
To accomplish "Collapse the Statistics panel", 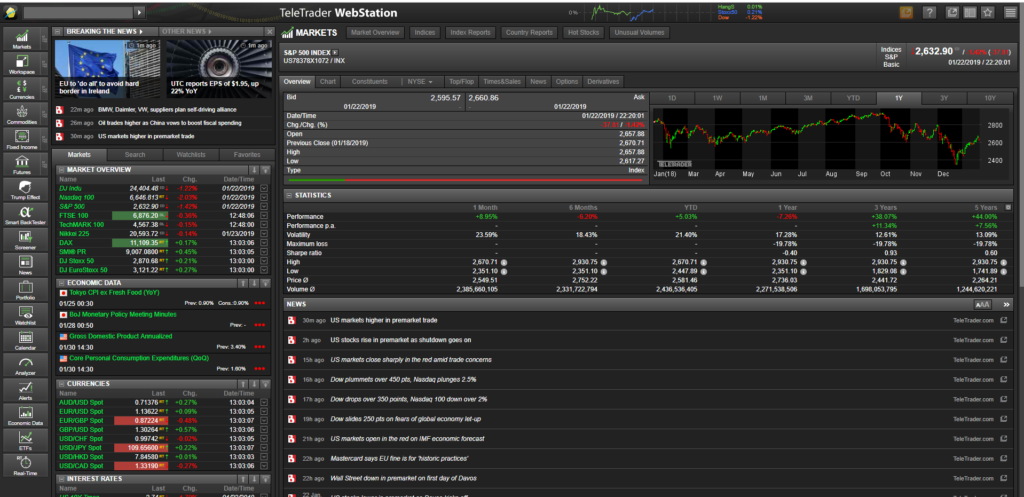I will click(x=288, y=195).
